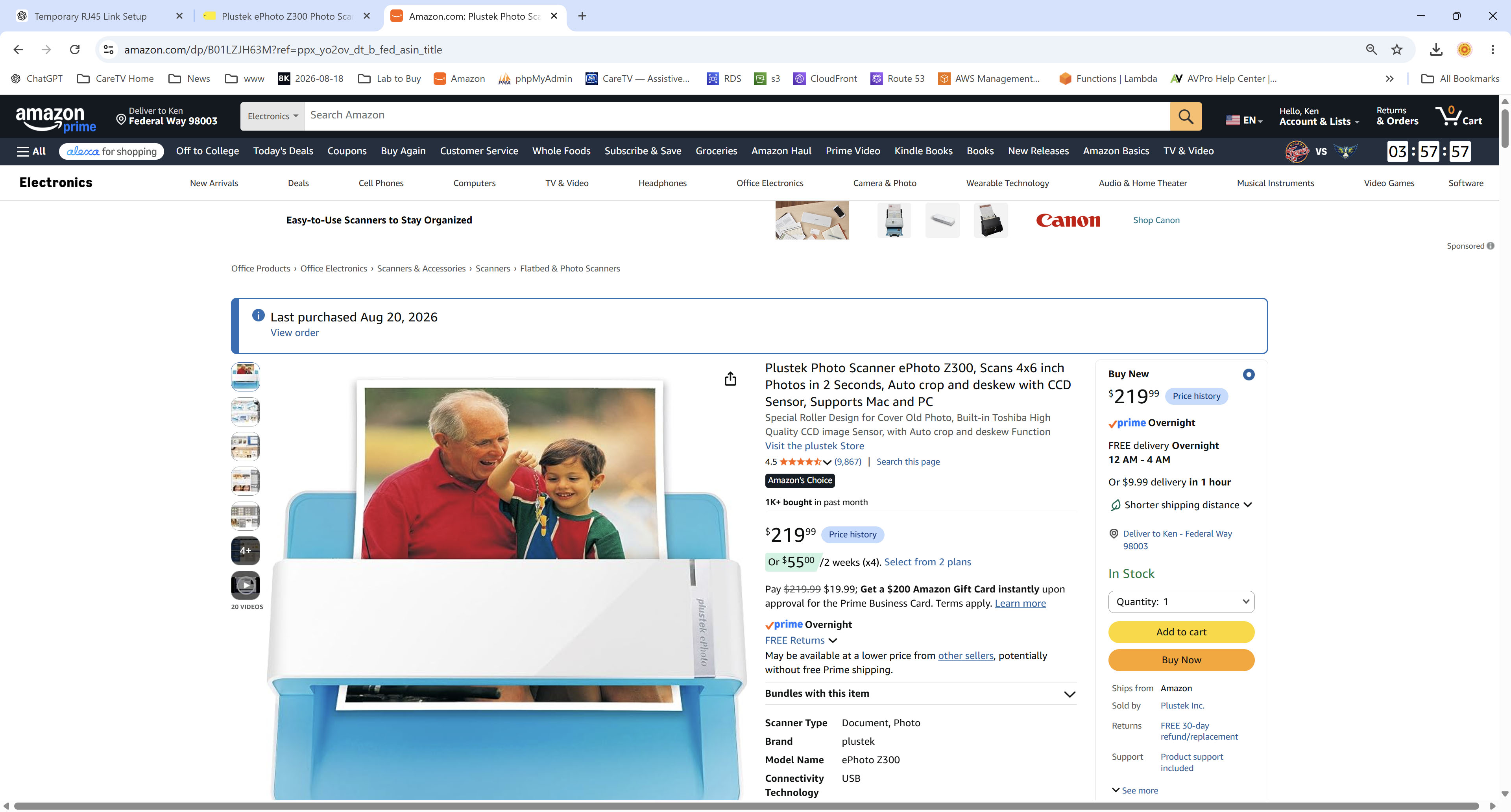
Task: Open the ChatGPT bookmark
Action: point(36,79)
